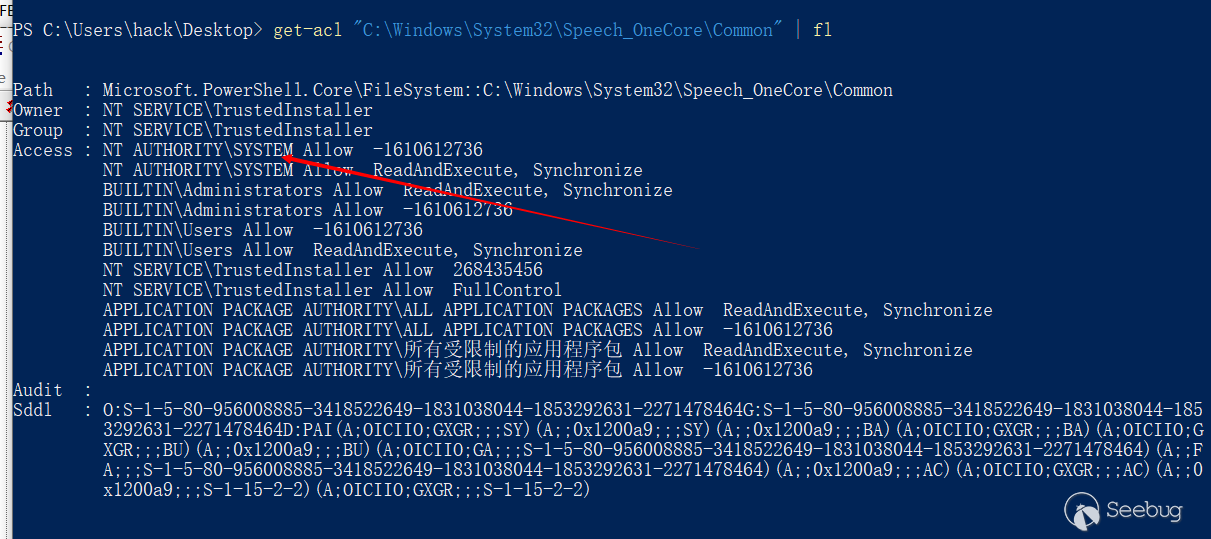
Task: Click the Microsoft.PowerShell.Core FileSystem path value
Action: pyautogui.click(x=497, y=90)
